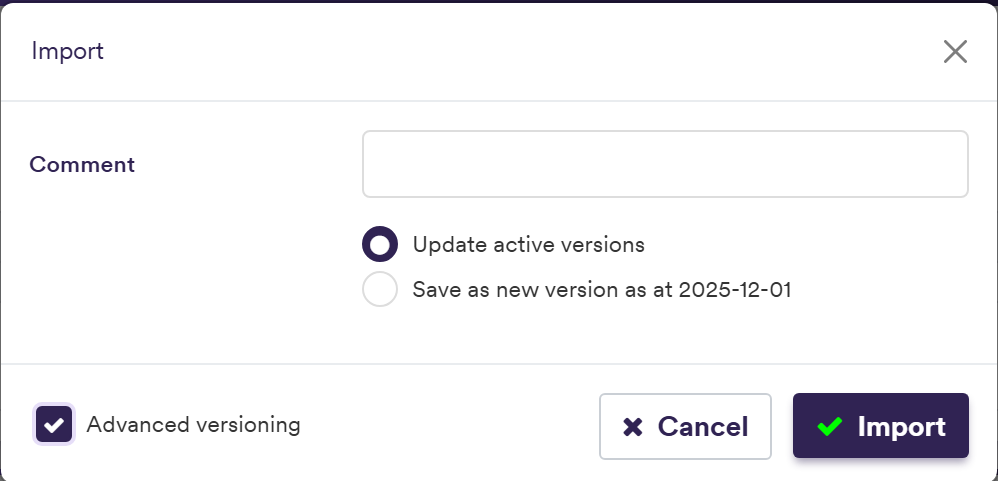
Task: Disable the Advanced versioning checkbox
Action: (x=54, y=424)
